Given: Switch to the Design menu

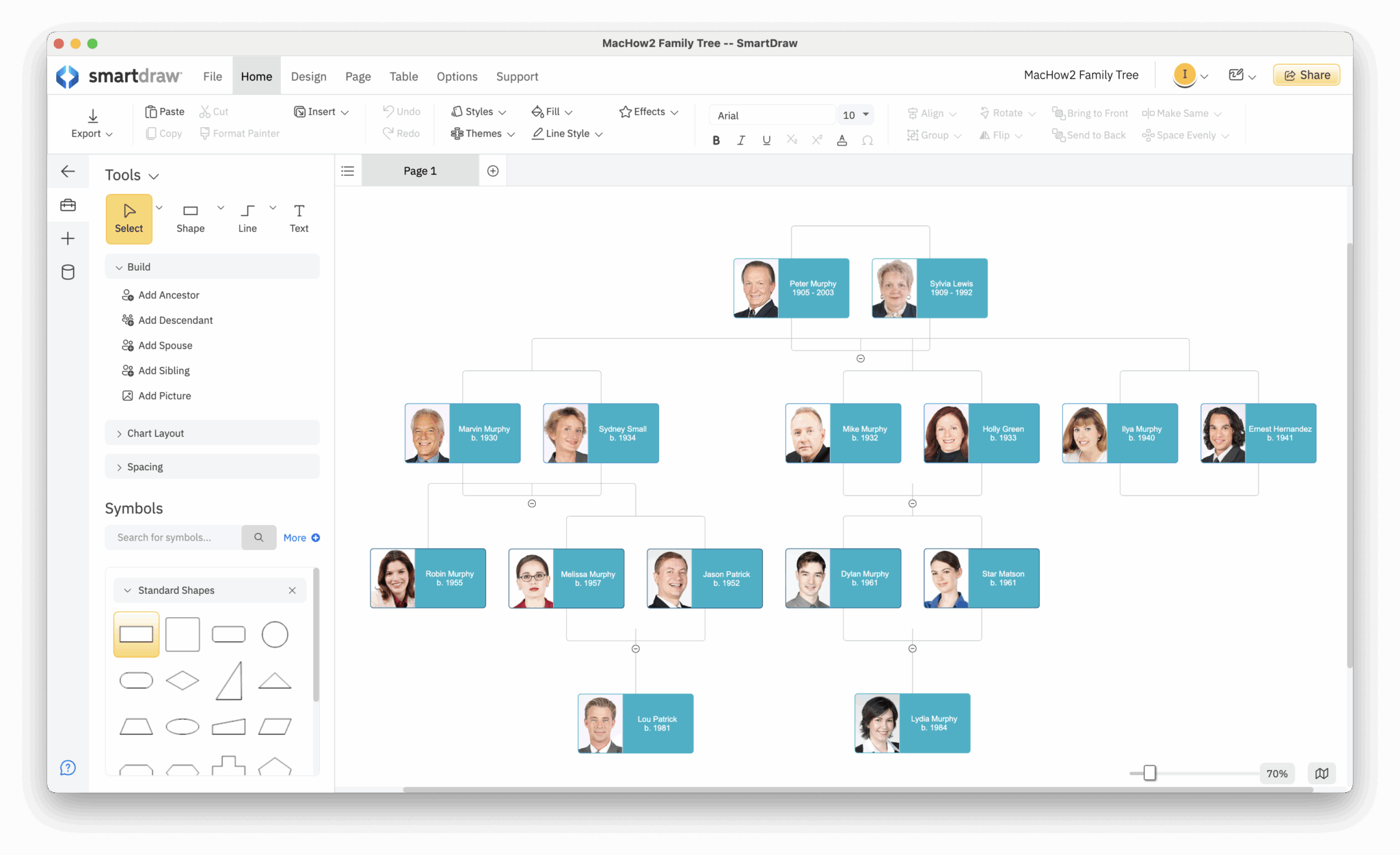Looking at the screenshot, I should click(x=308, y=76).
